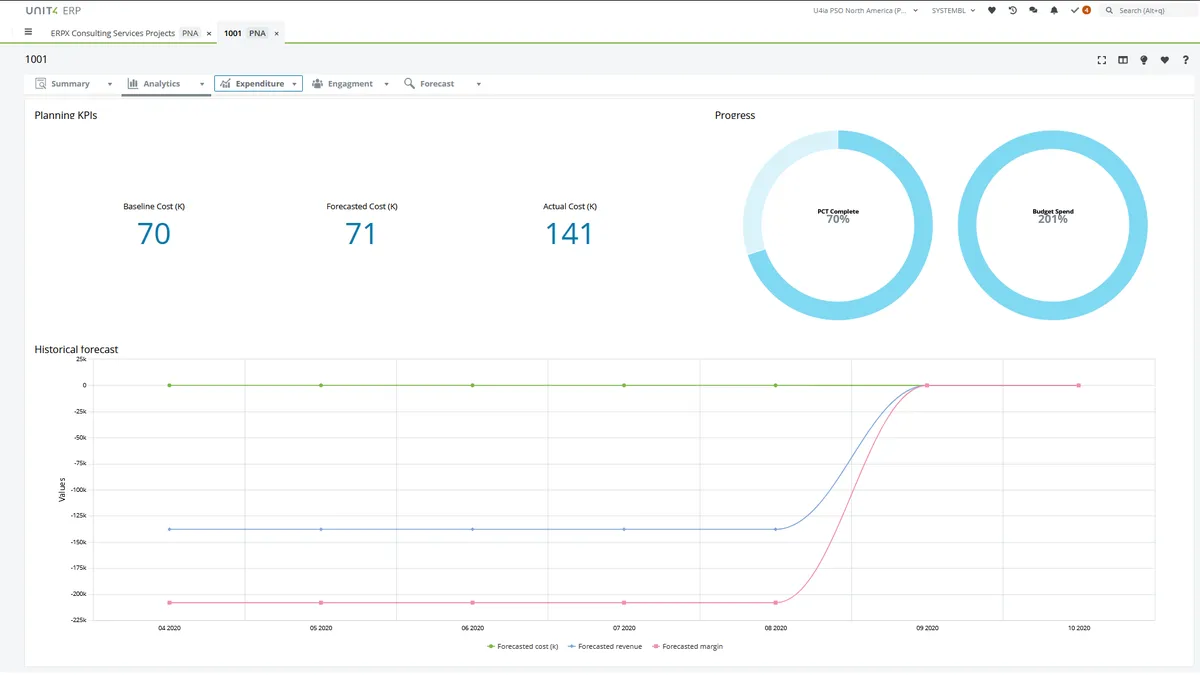Open tasks checkmark with badge 4

(x=1080, y=10)
